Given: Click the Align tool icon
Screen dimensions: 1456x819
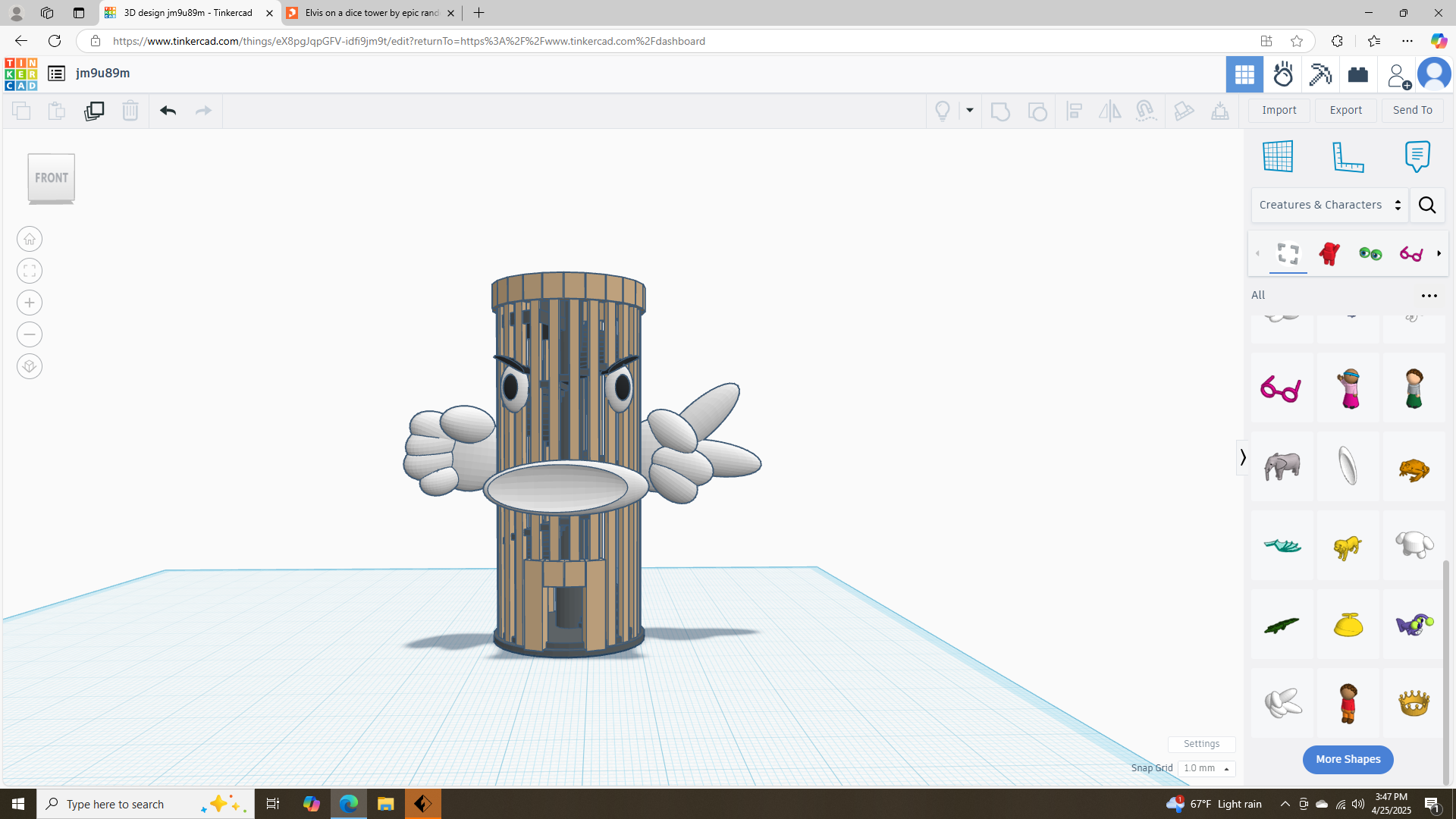Looking at the screenshot, I should coord(1074,111).
